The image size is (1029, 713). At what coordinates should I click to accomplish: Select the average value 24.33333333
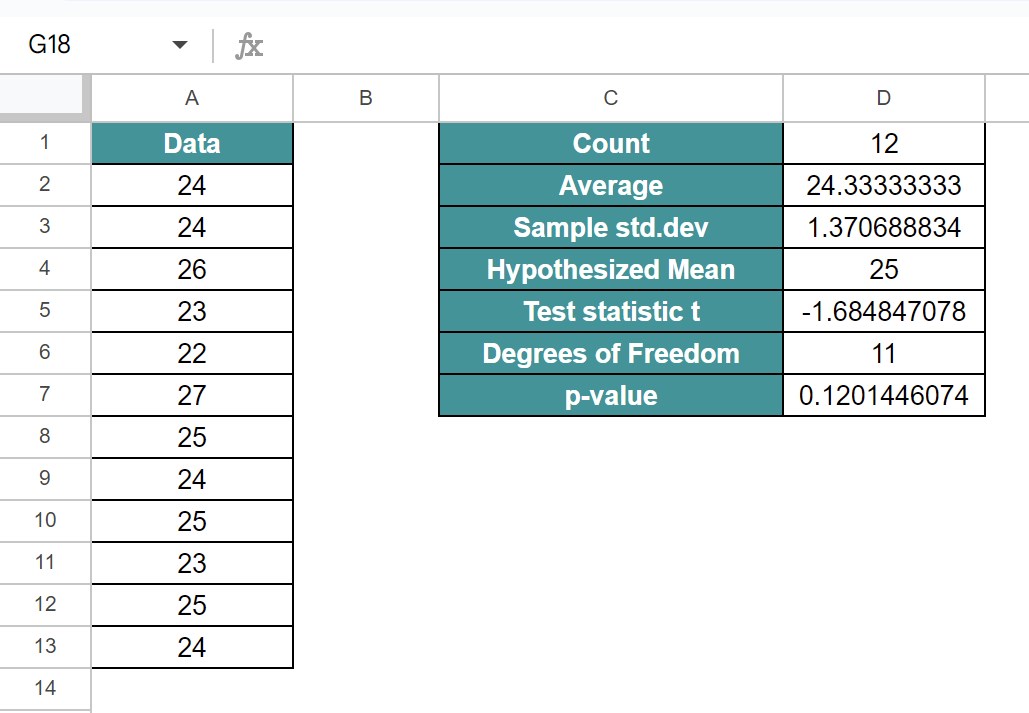click(x=884, y=185)
